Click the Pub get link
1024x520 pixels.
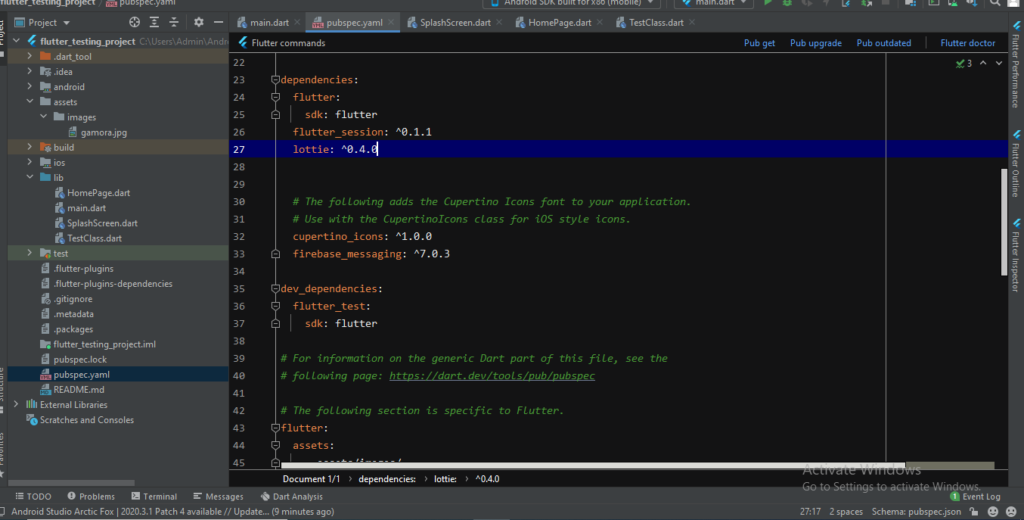tap(760, 43)
